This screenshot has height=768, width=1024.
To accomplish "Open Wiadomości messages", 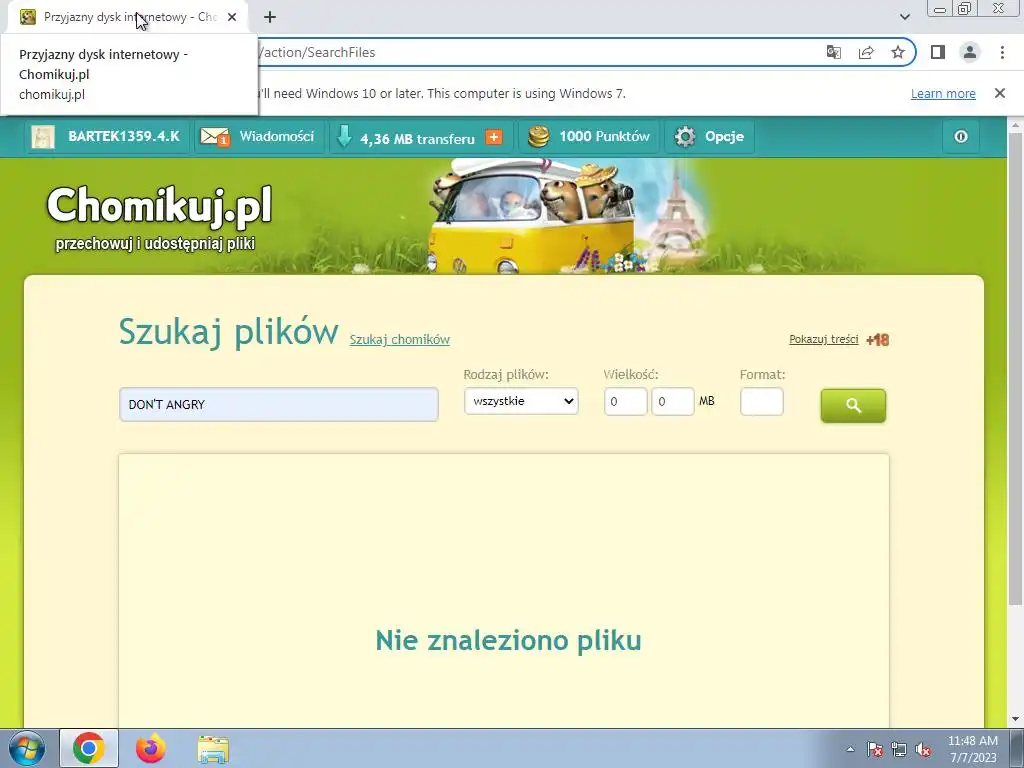I will click(277, 136).
